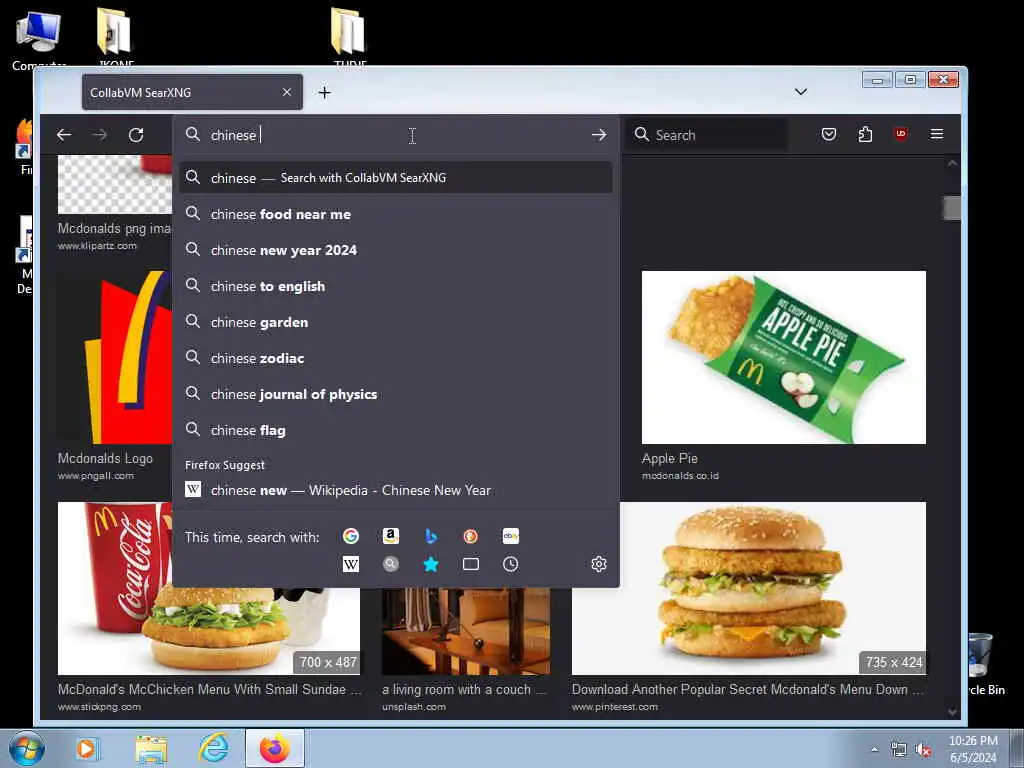Screen dimensions: 1024x768
Task: Expand the list all tabs chevron
Action: click(801, 91)
